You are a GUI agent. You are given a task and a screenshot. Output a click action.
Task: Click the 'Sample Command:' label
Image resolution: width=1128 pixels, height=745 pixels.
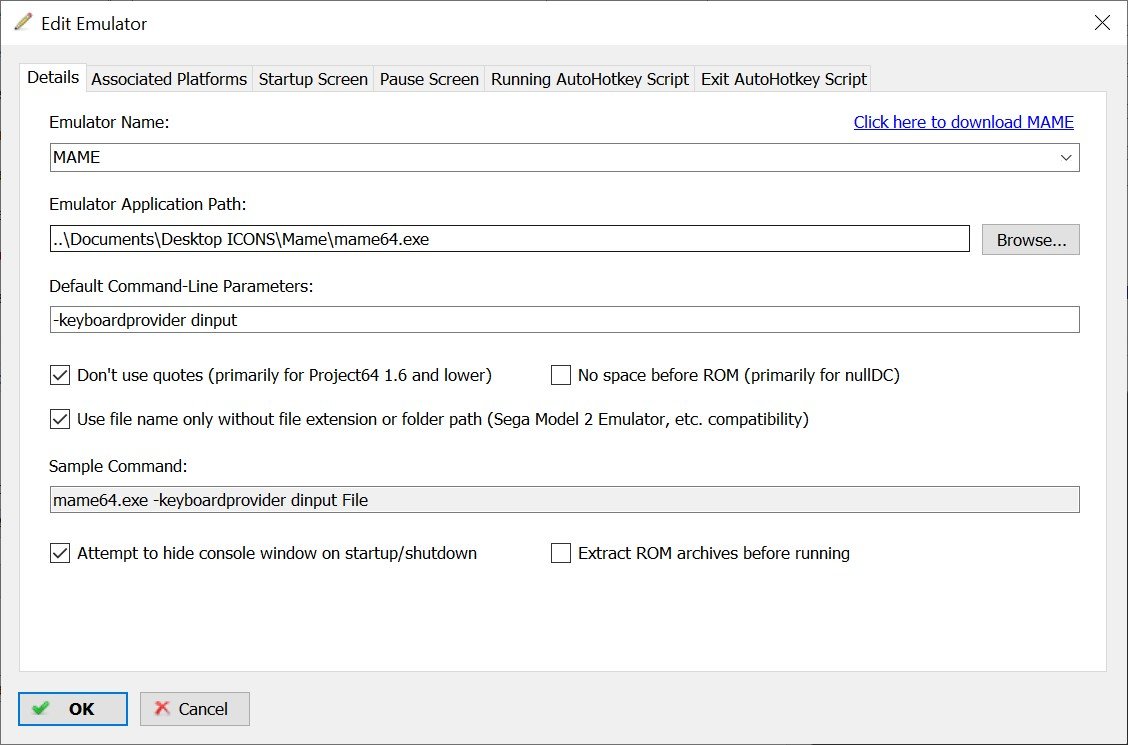(x=118, y=466)
